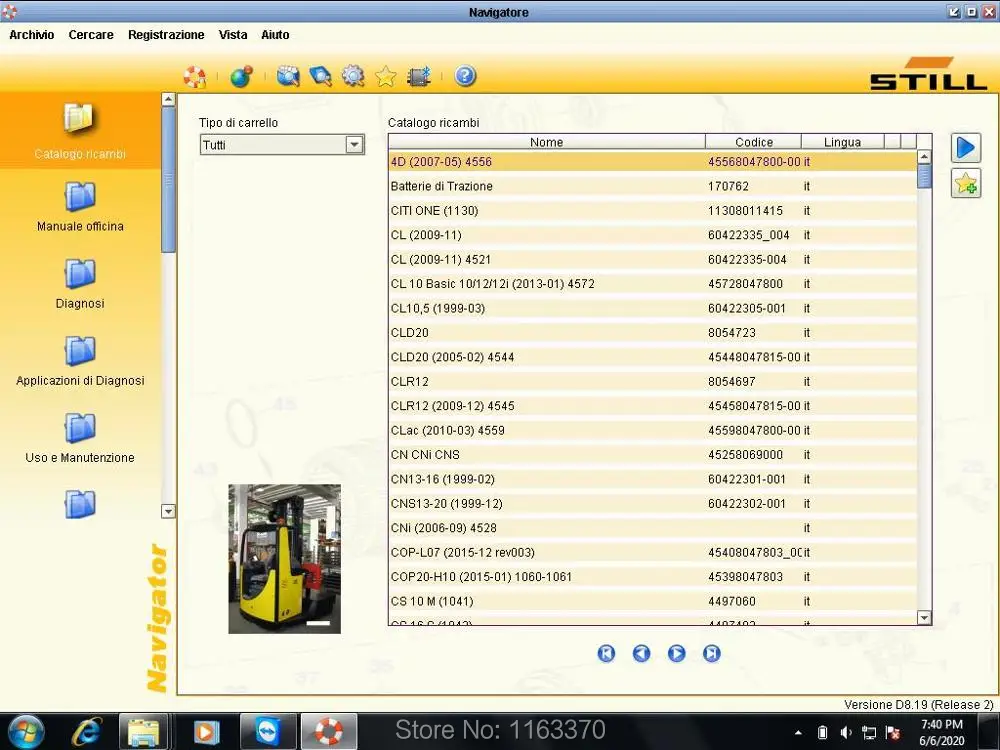The height and width of the screenshot is (750, 1000).
Task: Expand the Tipo di carrello dropdown
Action: coord(355,145)
